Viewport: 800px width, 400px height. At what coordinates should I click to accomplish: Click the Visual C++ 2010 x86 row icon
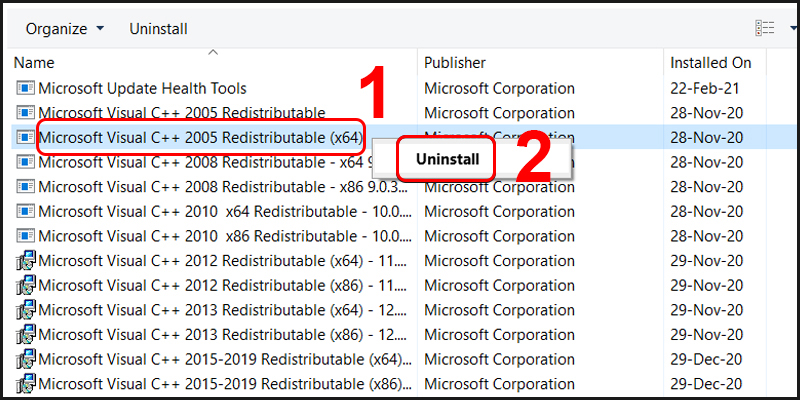tap(26, 236)
